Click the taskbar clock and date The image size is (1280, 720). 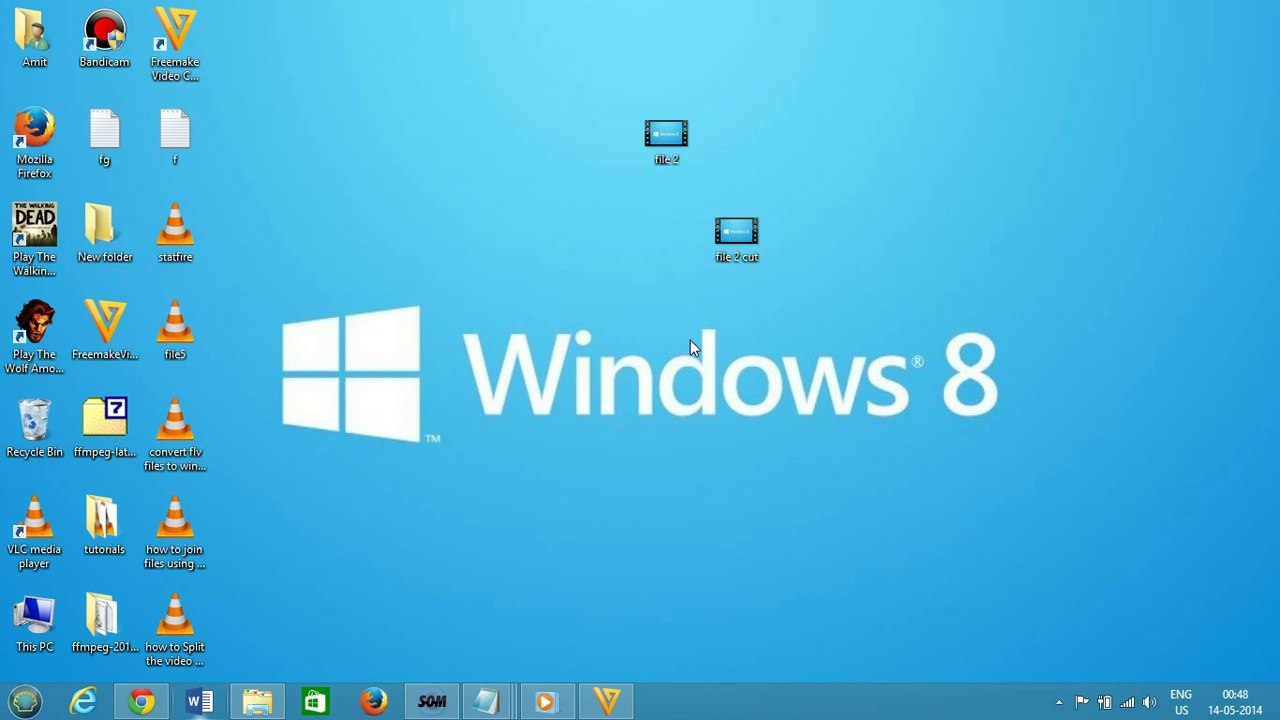pyautogui.click(x=1235, y=702)
